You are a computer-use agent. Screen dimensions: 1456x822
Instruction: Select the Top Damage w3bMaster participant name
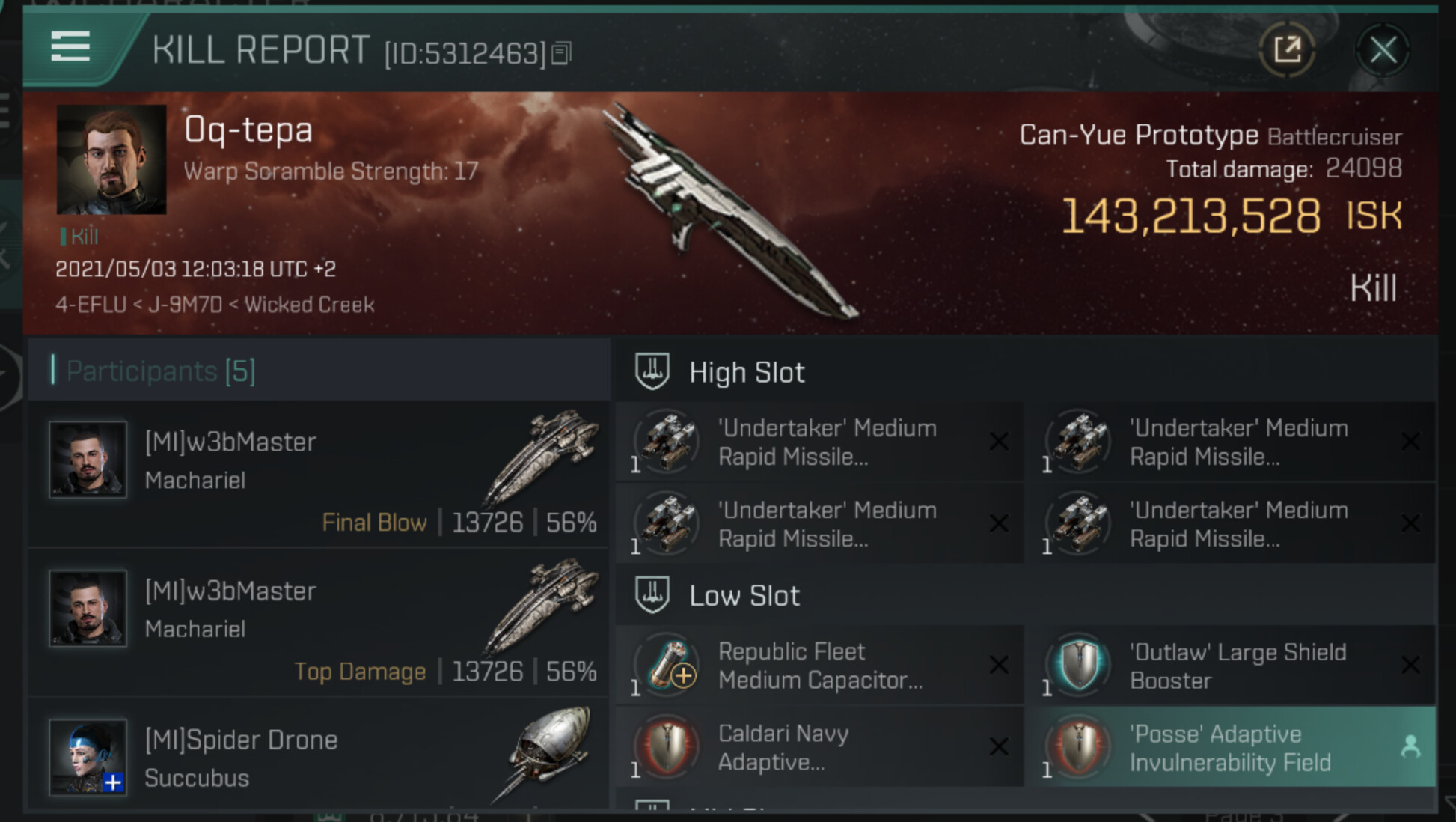pos(230,591)
